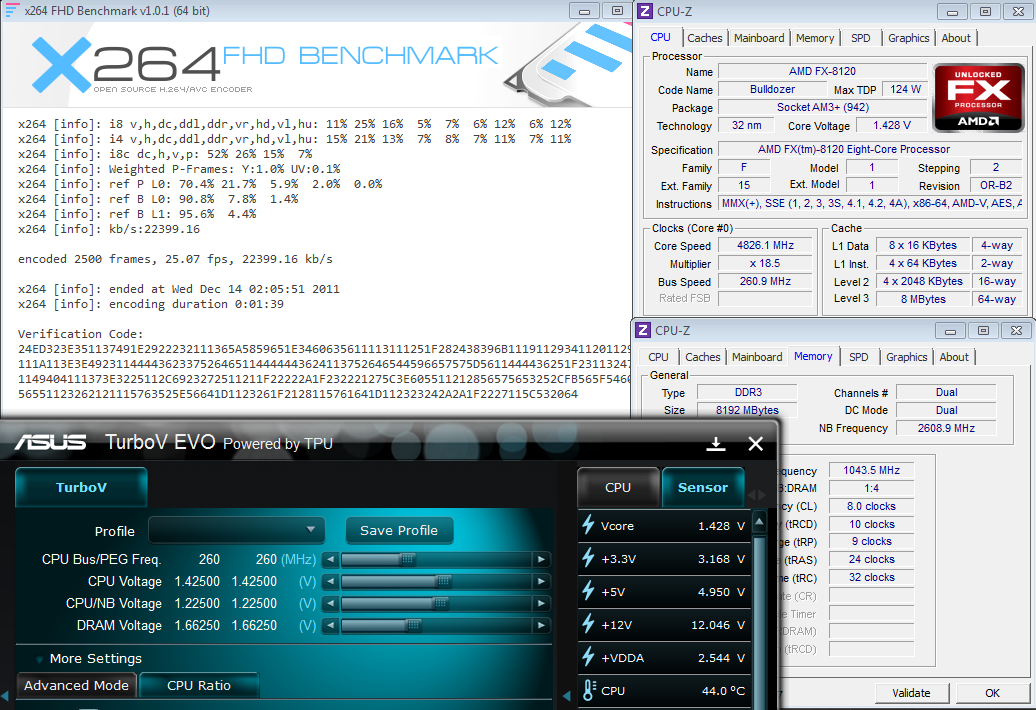The width and height of the screenshot is (1036, 710).
Task: Click the Validate button in CPU-Z
Action: 911,693
